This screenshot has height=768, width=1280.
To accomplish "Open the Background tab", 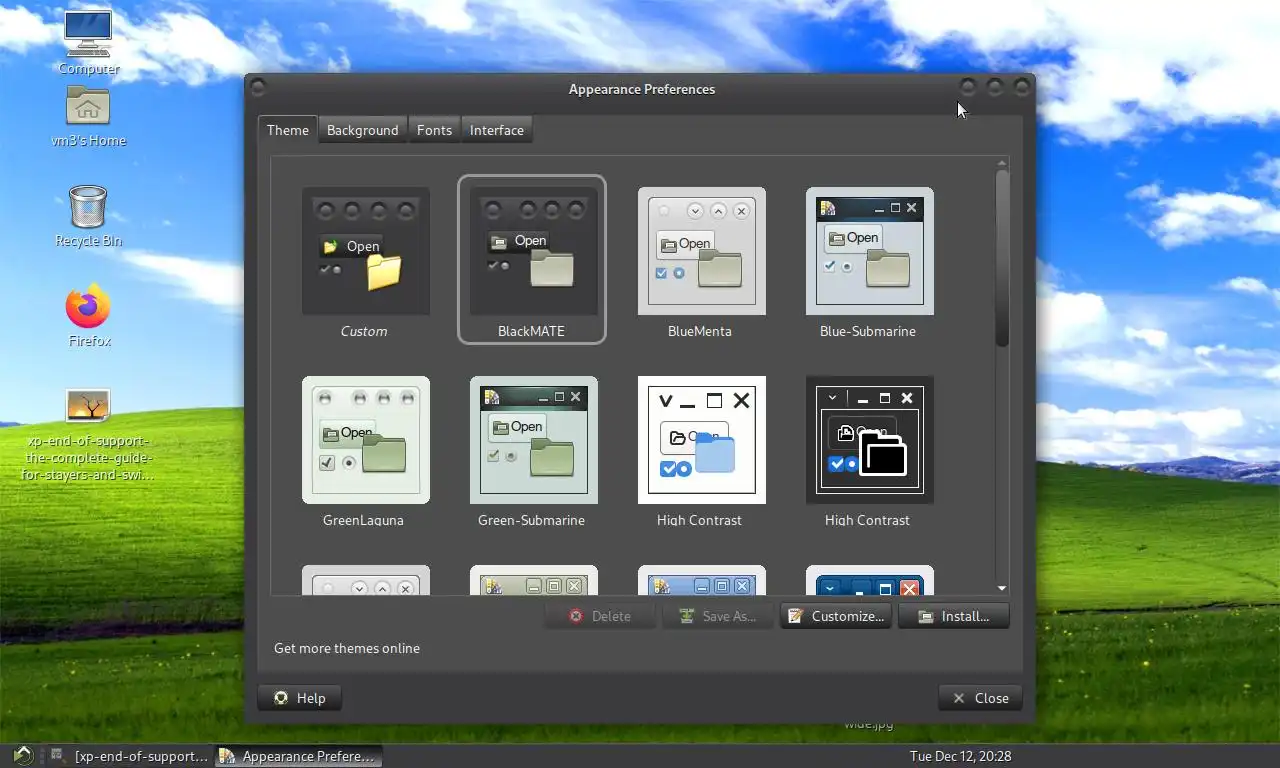I will pos(362,130).
